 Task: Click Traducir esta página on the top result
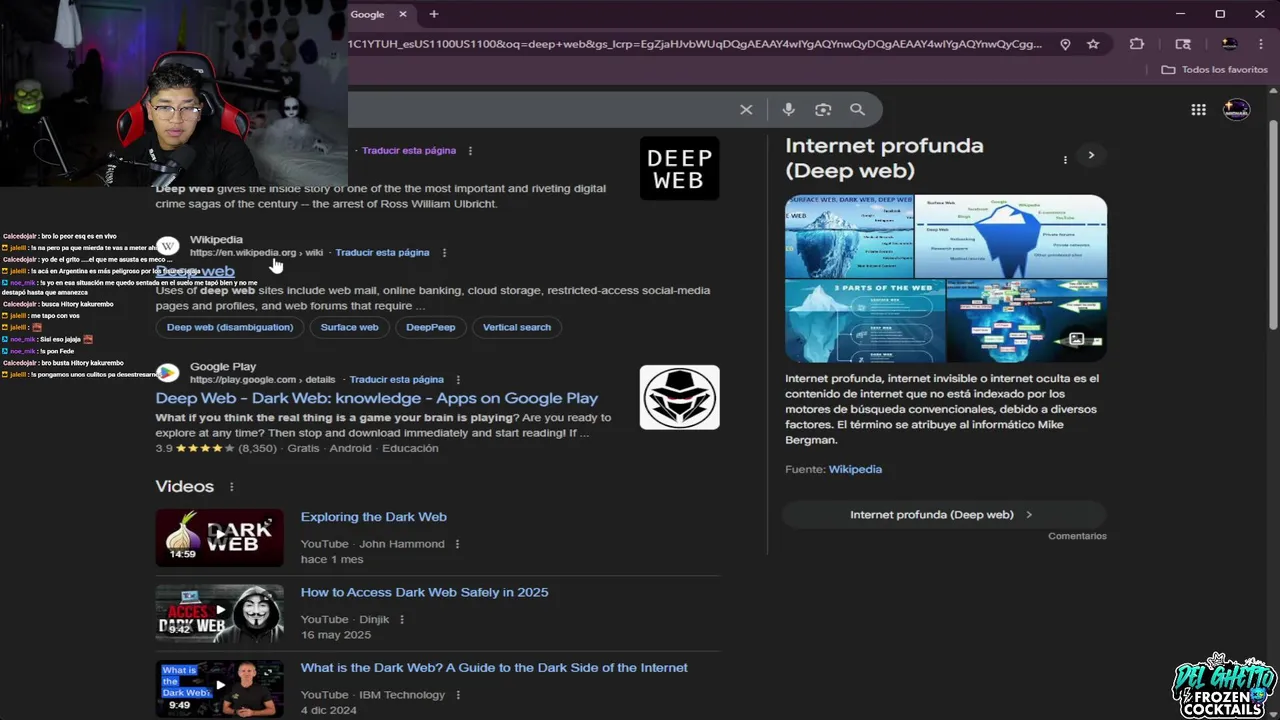[409, 151]
